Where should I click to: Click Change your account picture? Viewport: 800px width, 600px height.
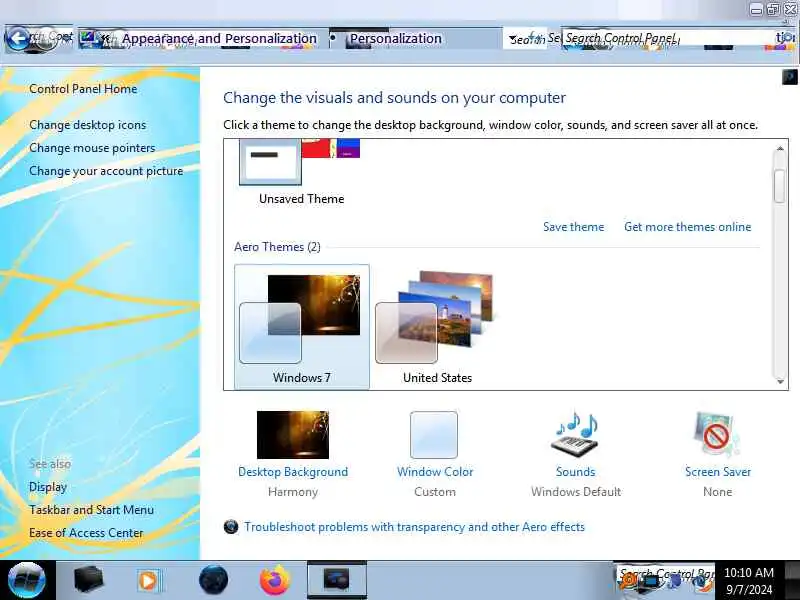coord(106,171)
